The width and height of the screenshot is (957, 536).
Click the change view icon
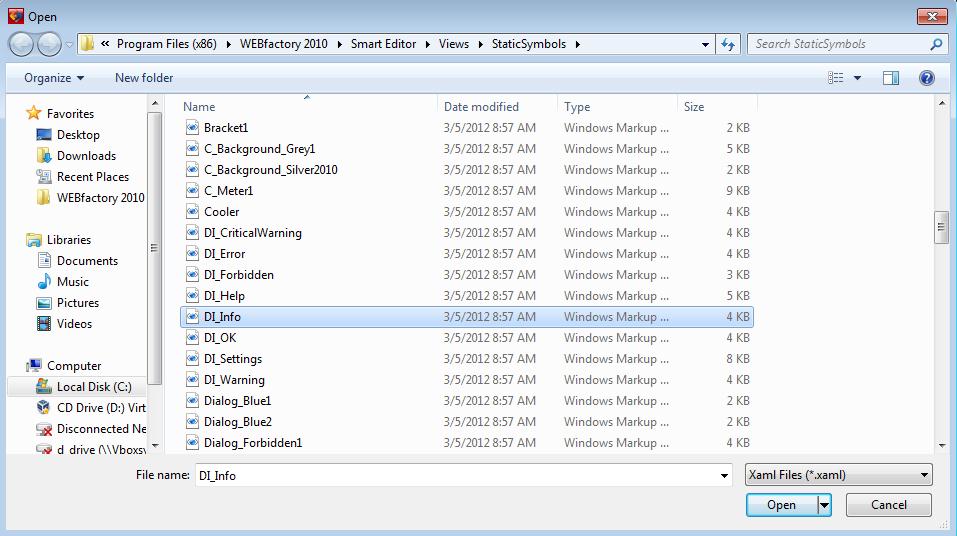[836, 78]
